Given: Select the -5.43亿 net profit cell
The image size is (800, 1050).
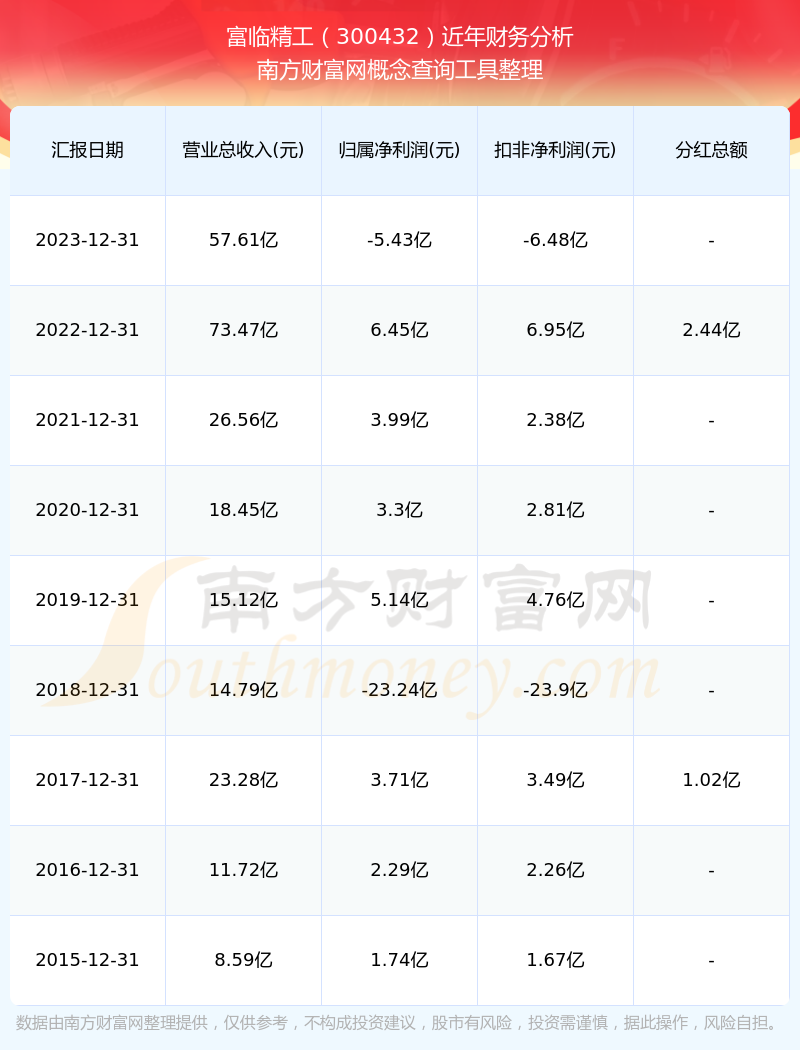Looking at the screenshot, I should click(400, 240).
